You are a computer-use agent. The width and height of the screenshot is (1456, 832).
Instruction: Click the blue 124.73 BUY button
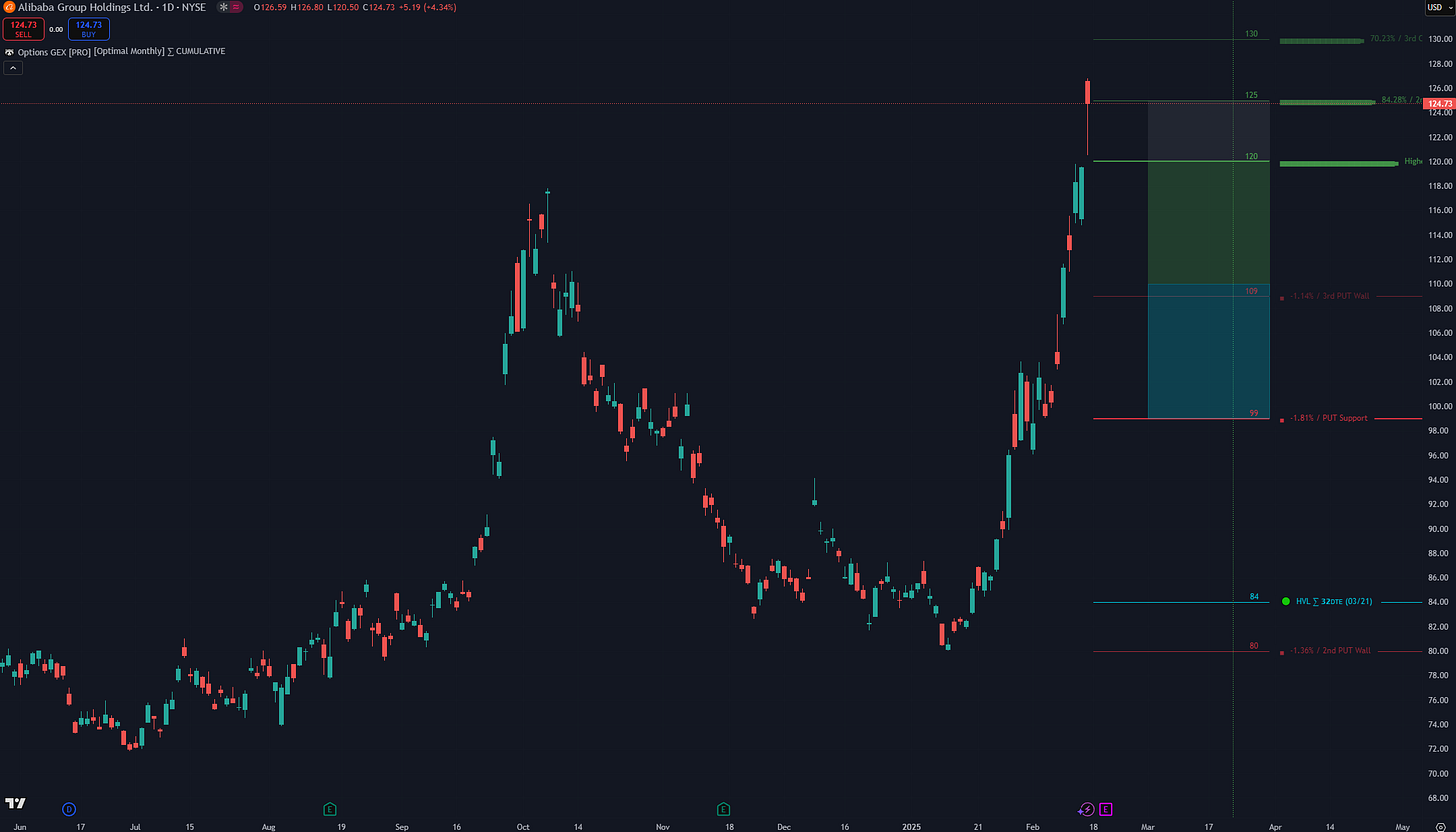[89, 29]
